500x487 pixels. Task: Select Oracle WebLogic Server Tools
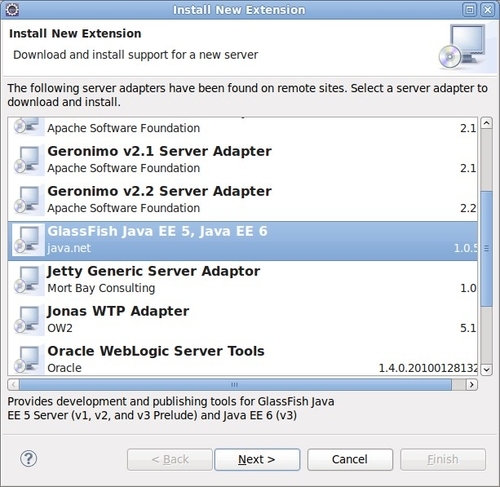pyautogui.click(x=243, y=358)
